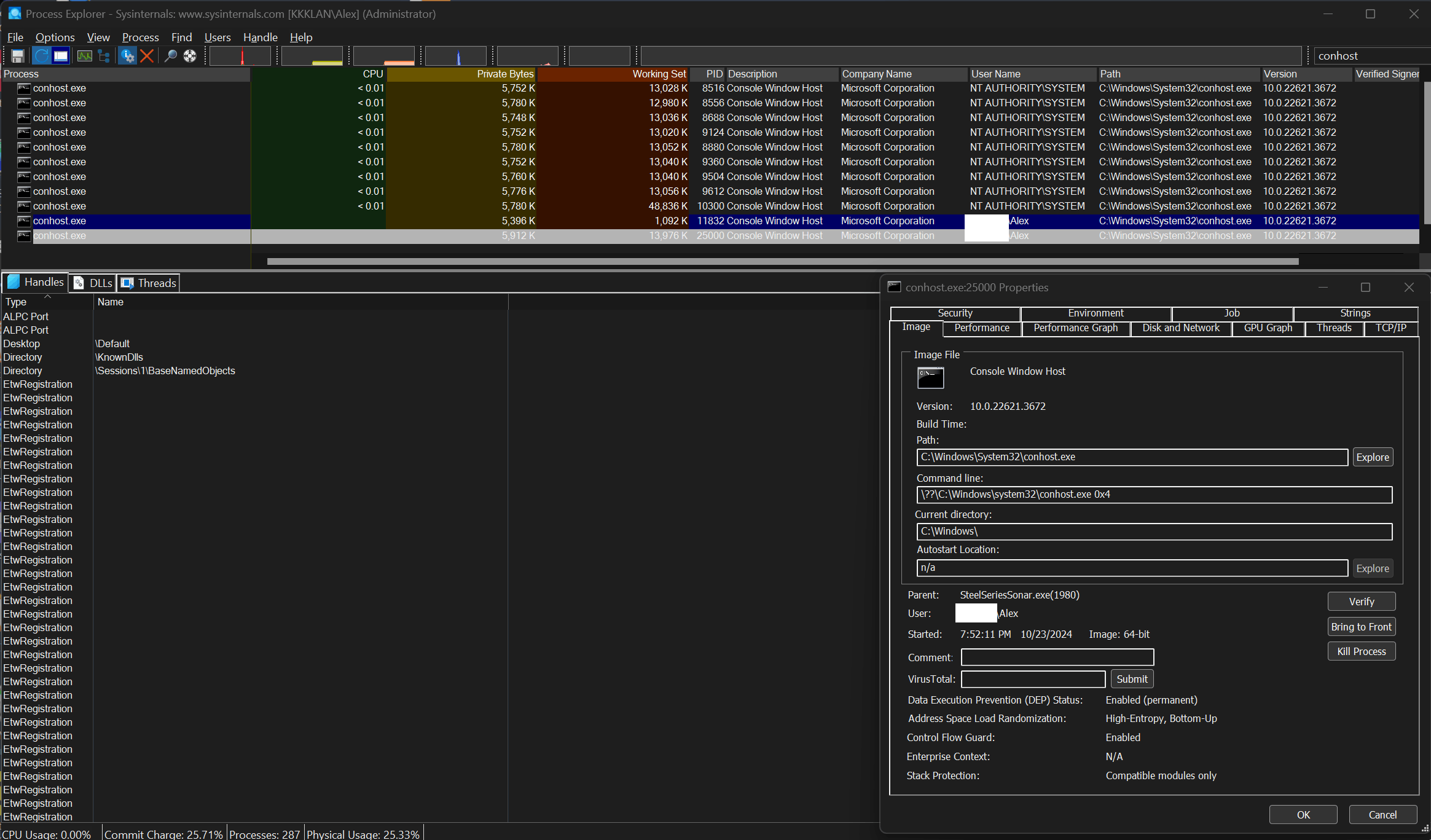
Task: Sort handles by Type column header
Action: pyautogui.click(x=16, y=302)
